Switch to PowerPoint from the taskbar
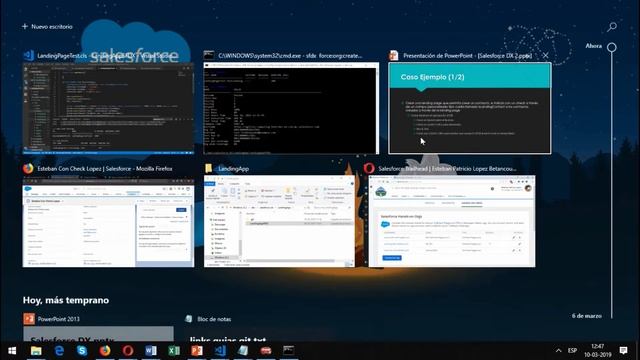The width and height of the screenshot is (640, 360). click(x=197, y=351)
